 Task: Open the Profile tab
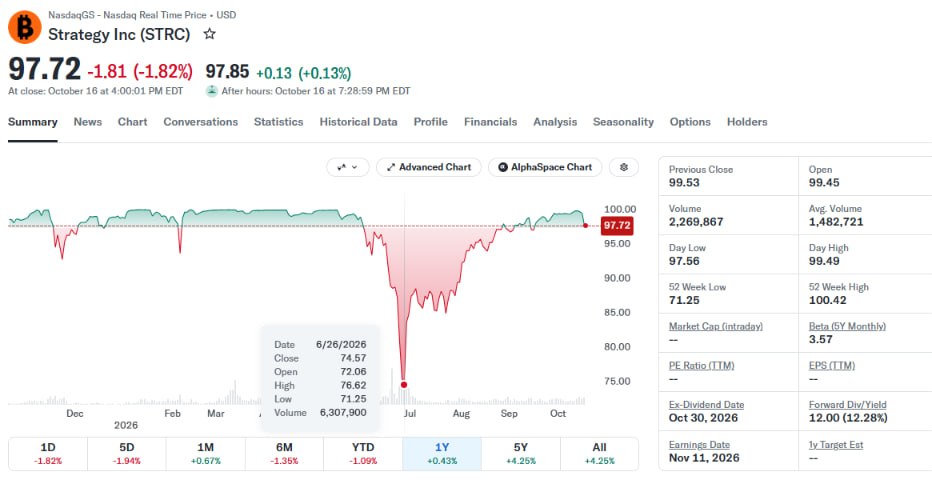430,122
